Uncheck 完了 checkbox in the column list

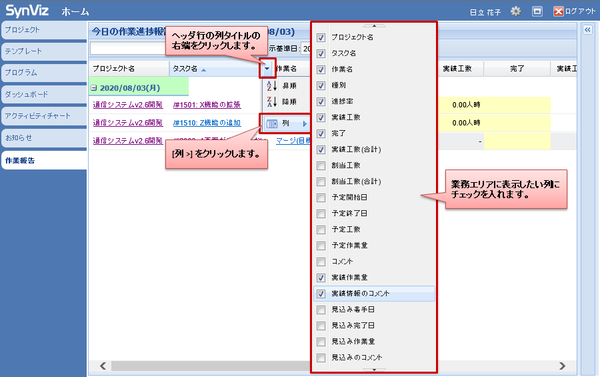321,134
